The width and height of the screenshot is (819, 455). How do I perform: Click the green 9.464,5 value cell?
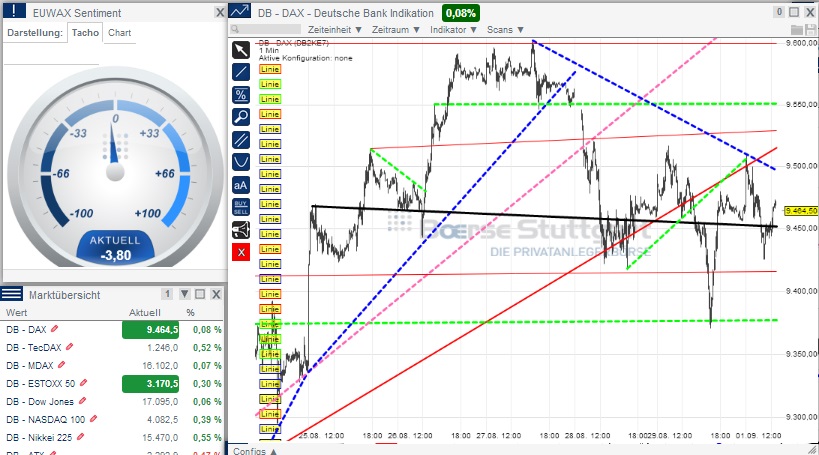coord(150,330)
